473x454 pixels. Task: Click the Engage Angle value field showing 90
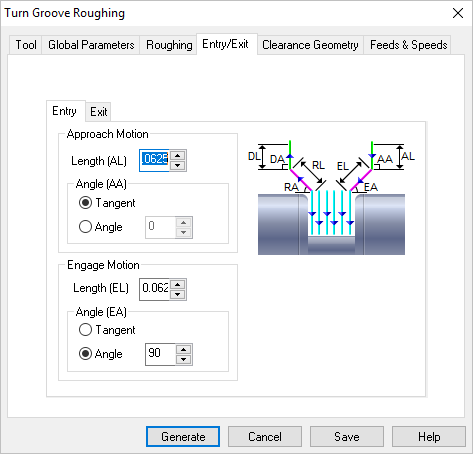point(160,354)
